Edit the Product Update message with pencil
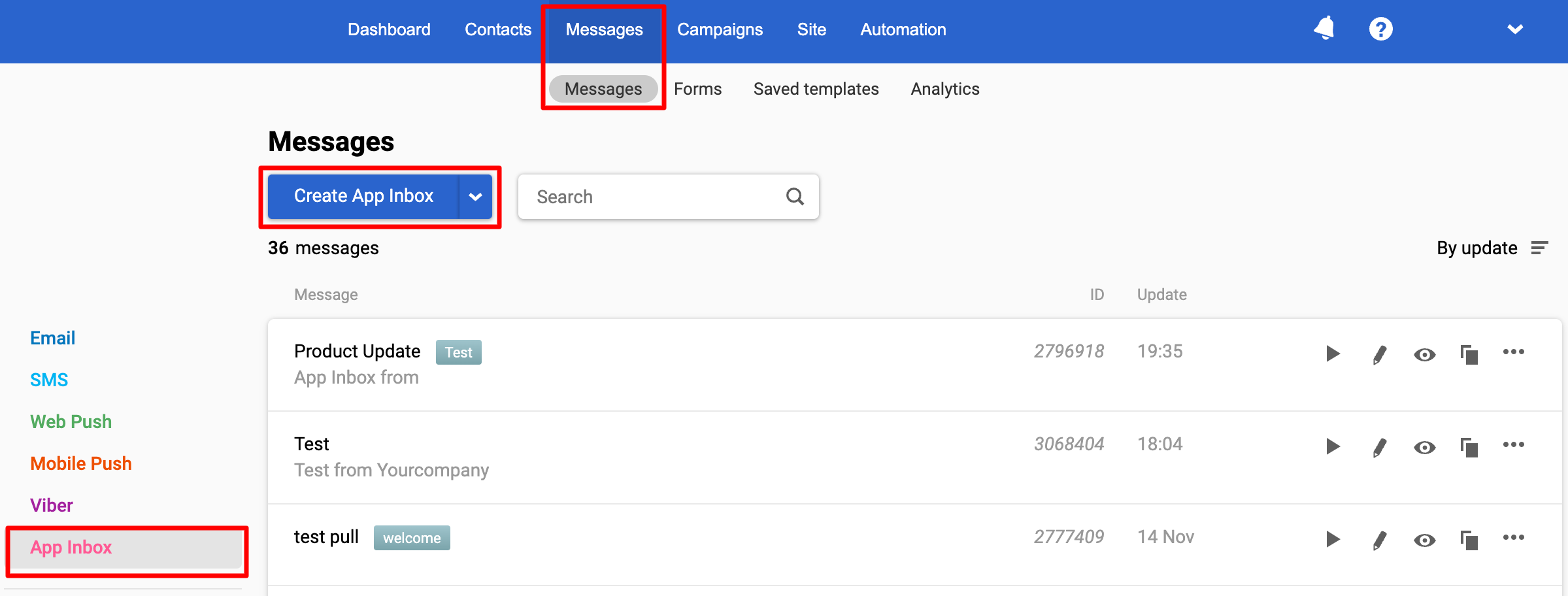The image size is (1568, 596). (x=1379, y=355)
